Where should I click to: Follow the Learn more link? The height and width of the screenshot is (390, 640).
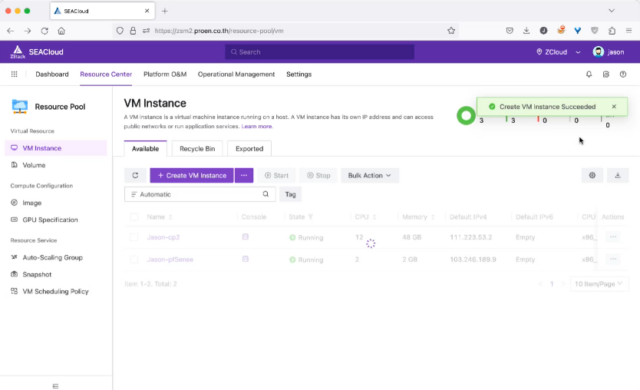click(x=257, y=126)
